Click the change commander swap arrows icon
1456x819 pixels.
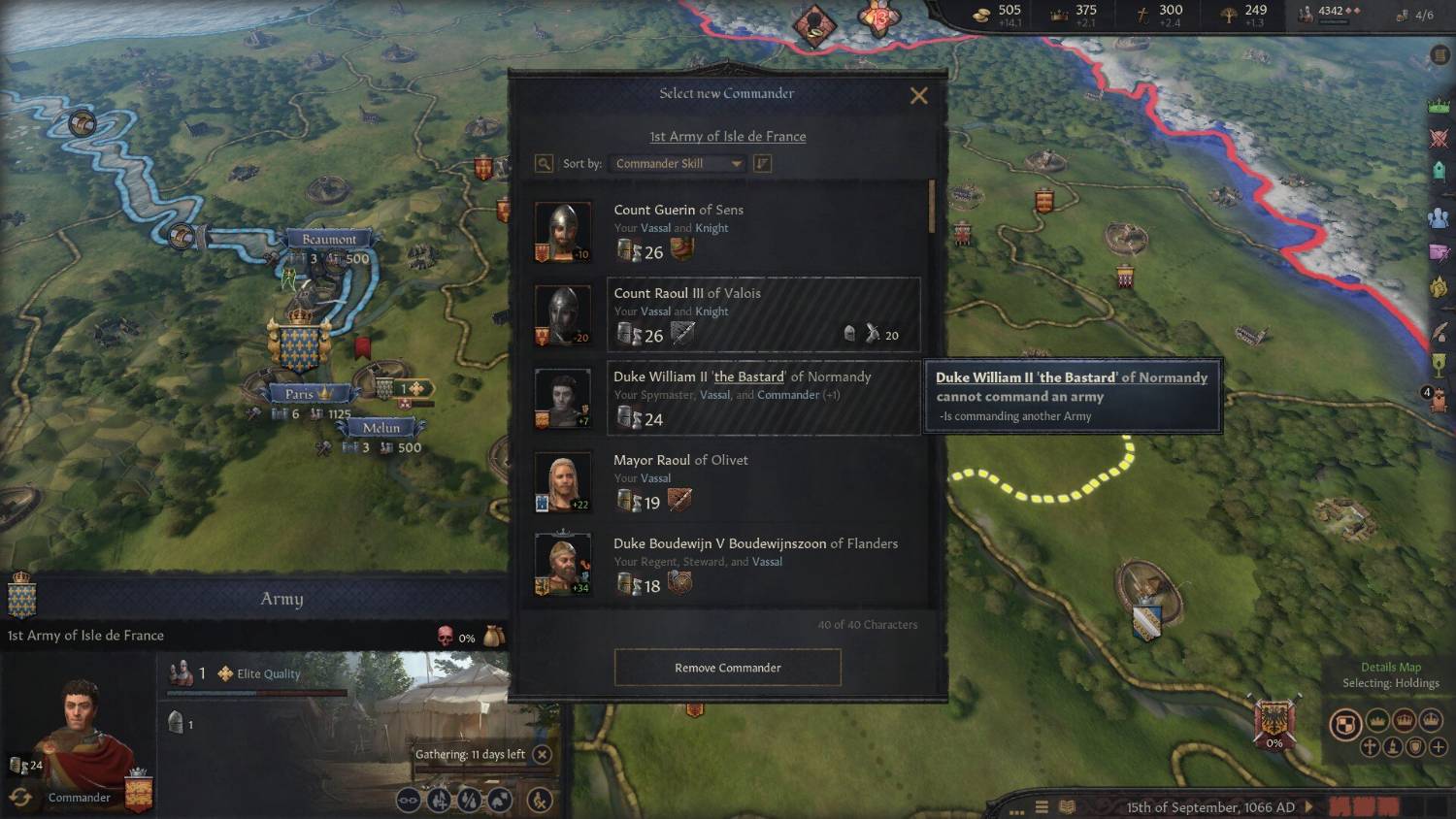click(x=20, y=798)
